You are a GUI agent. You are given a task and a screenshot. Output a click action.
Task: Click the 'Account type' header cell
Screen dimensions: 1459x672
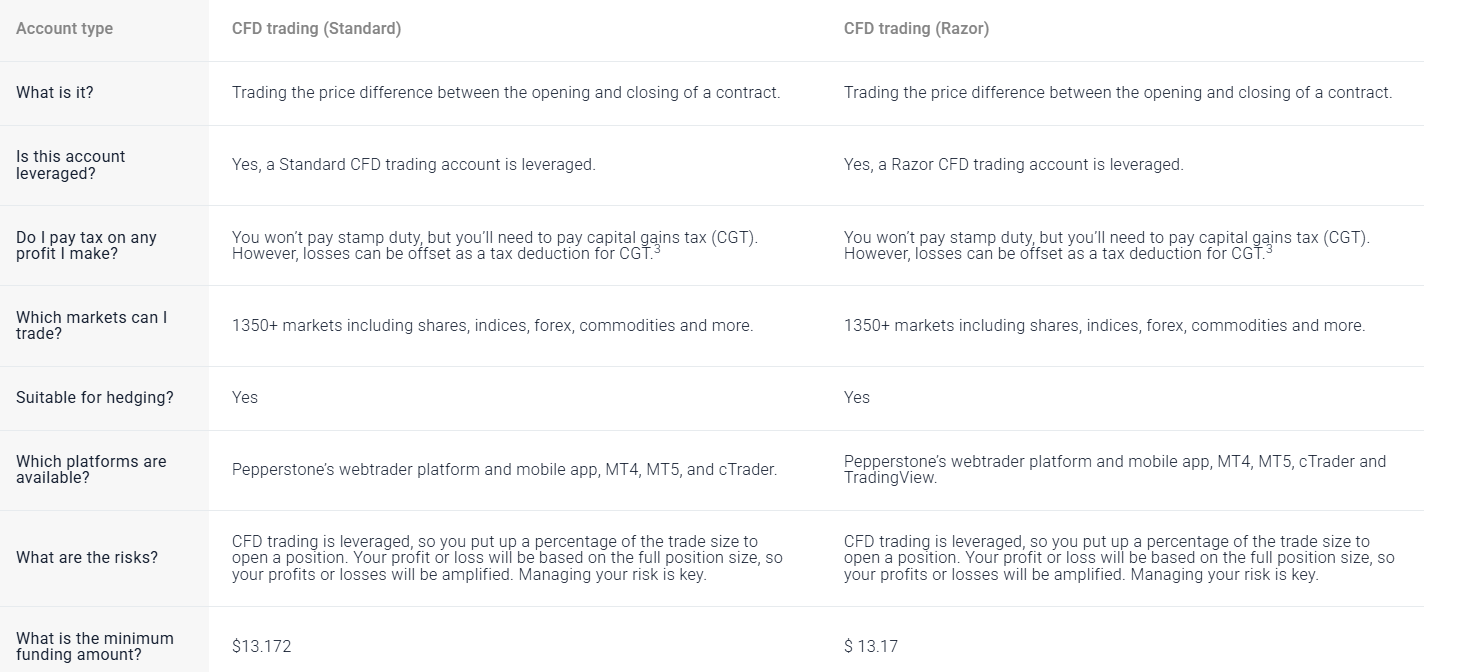click(x=64, y=29)
